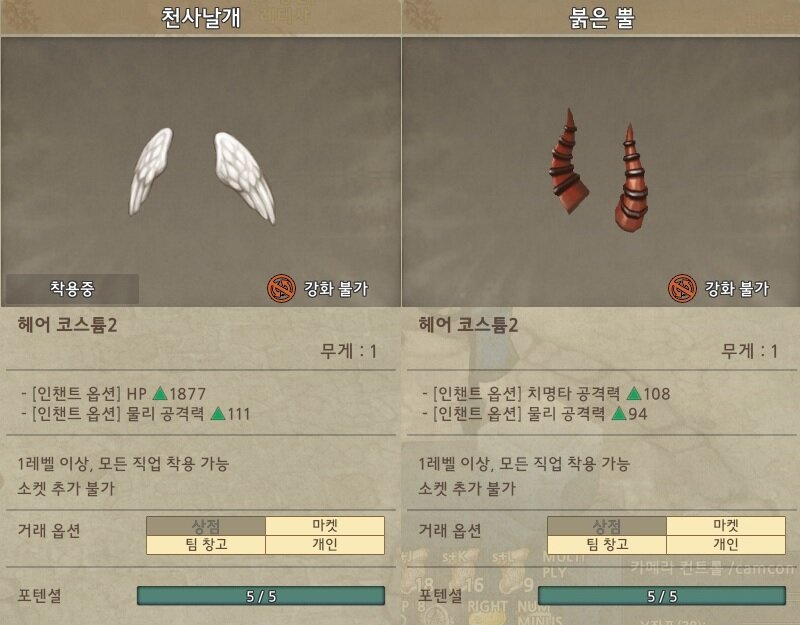Click the no-enhancement icon on 붉은 뿔 panel
Viewport: 800px width, 625px height.
point(682,288)
